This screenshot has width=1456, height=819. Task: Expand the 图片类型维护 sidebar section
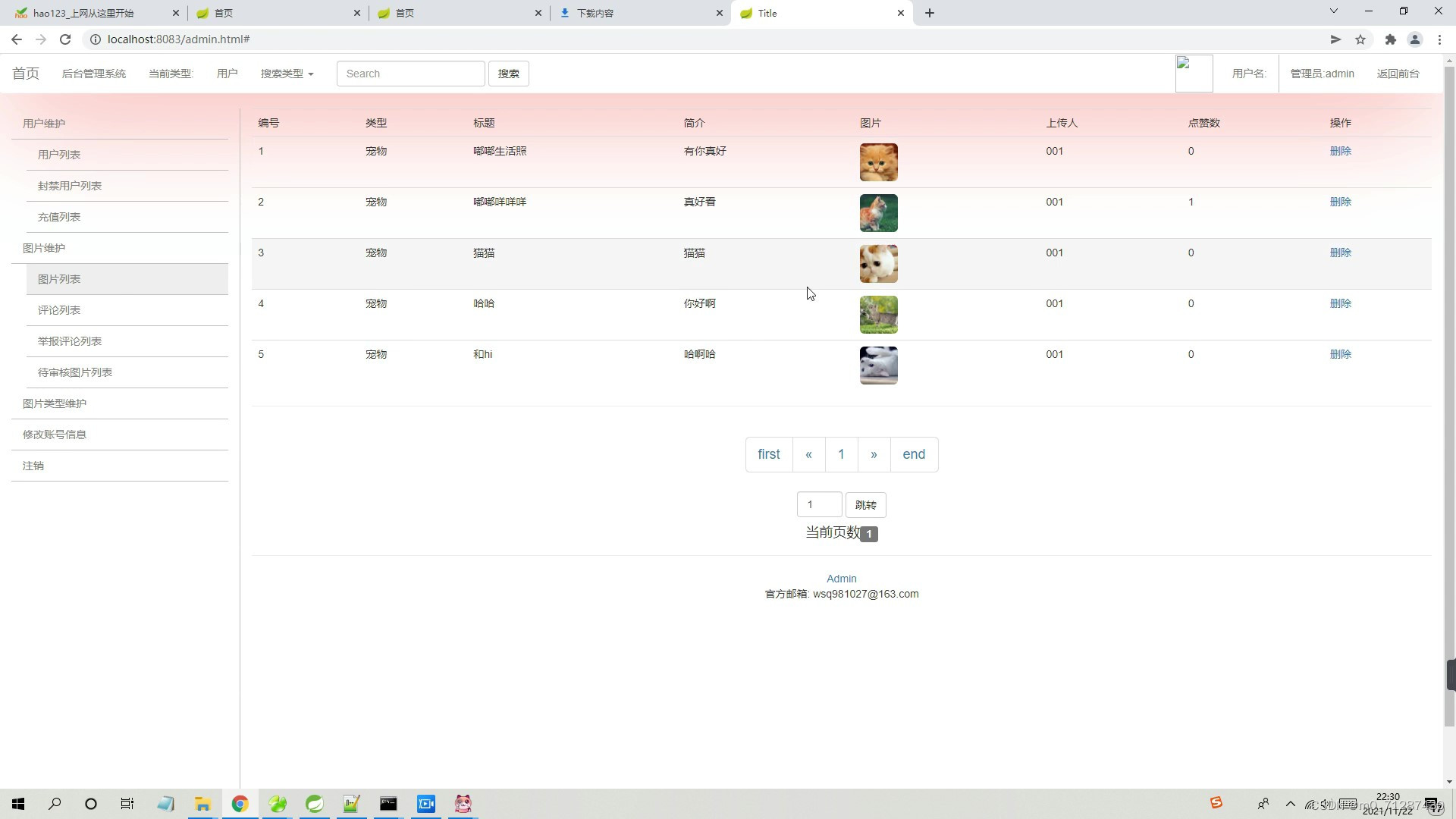point(55,403)
